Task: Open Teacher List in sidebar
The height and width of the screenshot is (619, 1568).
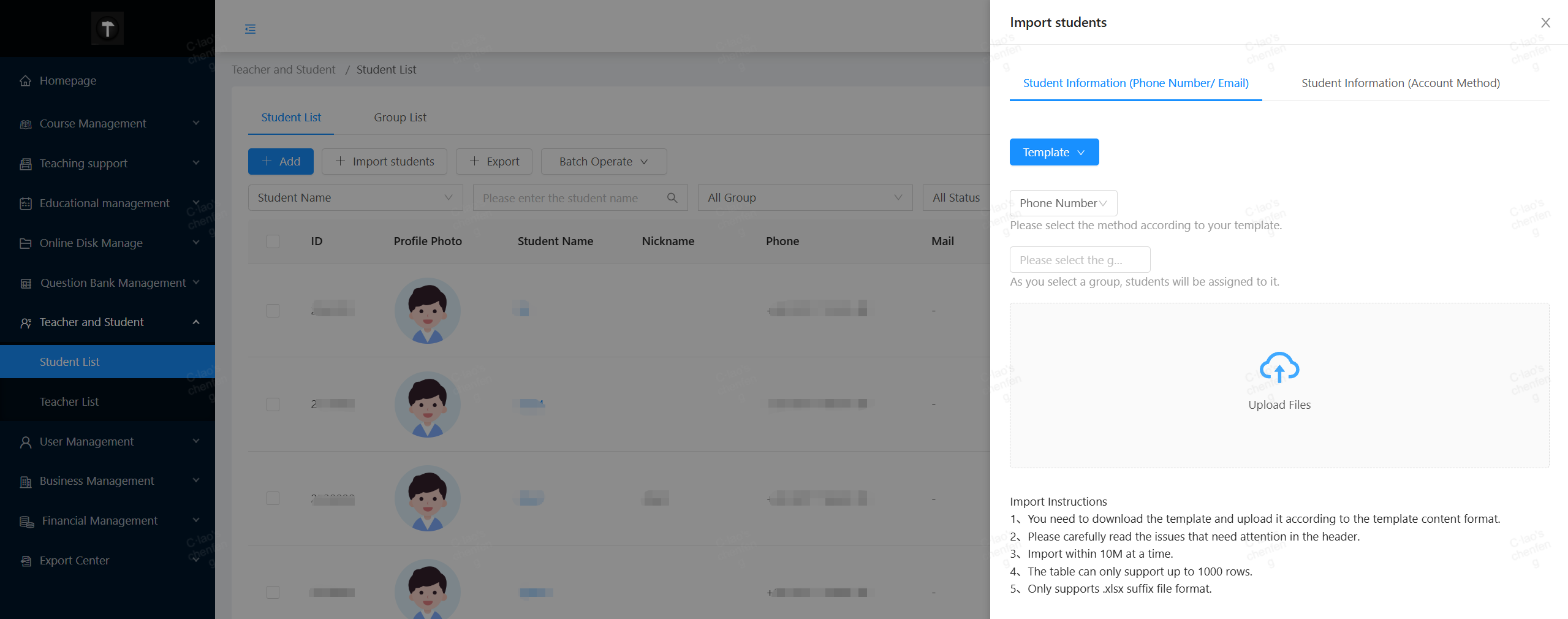Action: click(x=69, y=402)
